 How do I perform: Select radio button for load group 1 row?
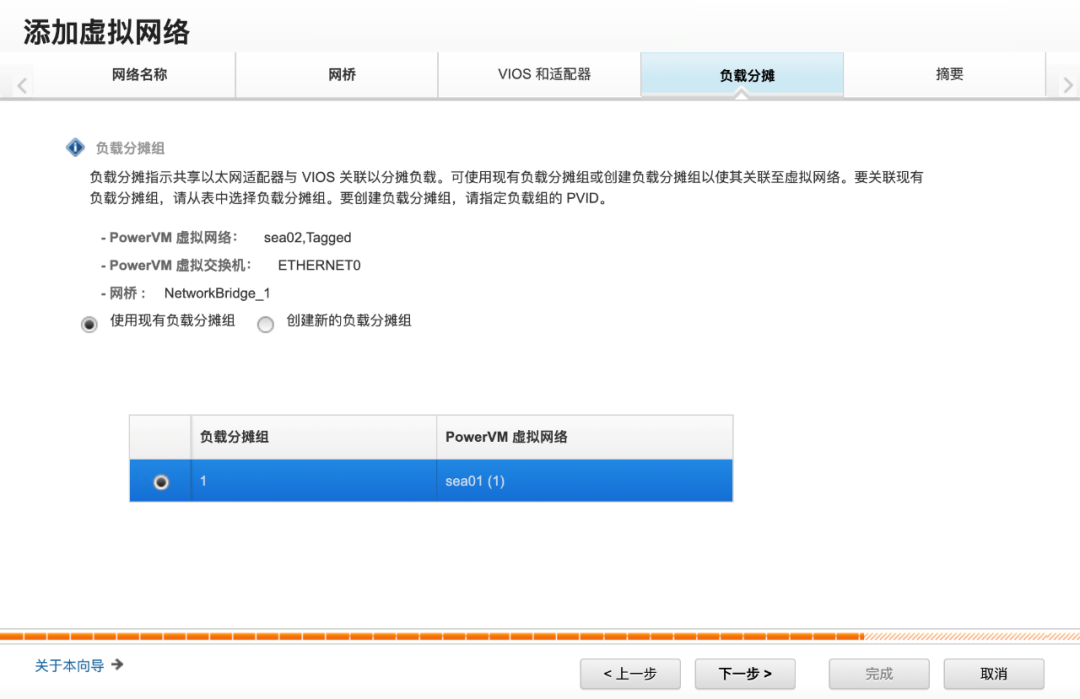click(161, 481)
